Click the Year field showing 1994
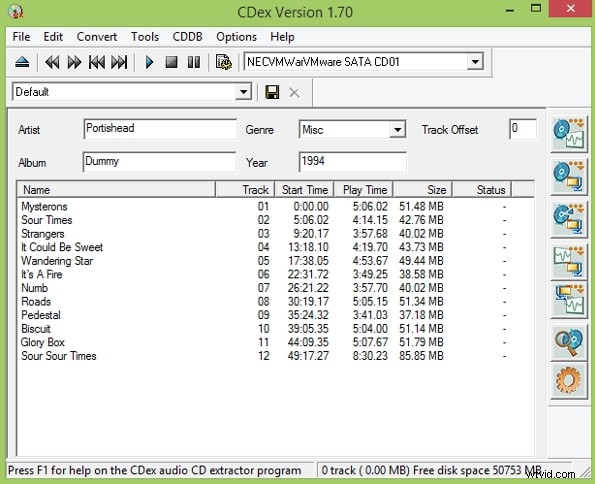Screen dimensions: 595x484 pos(353,162)
